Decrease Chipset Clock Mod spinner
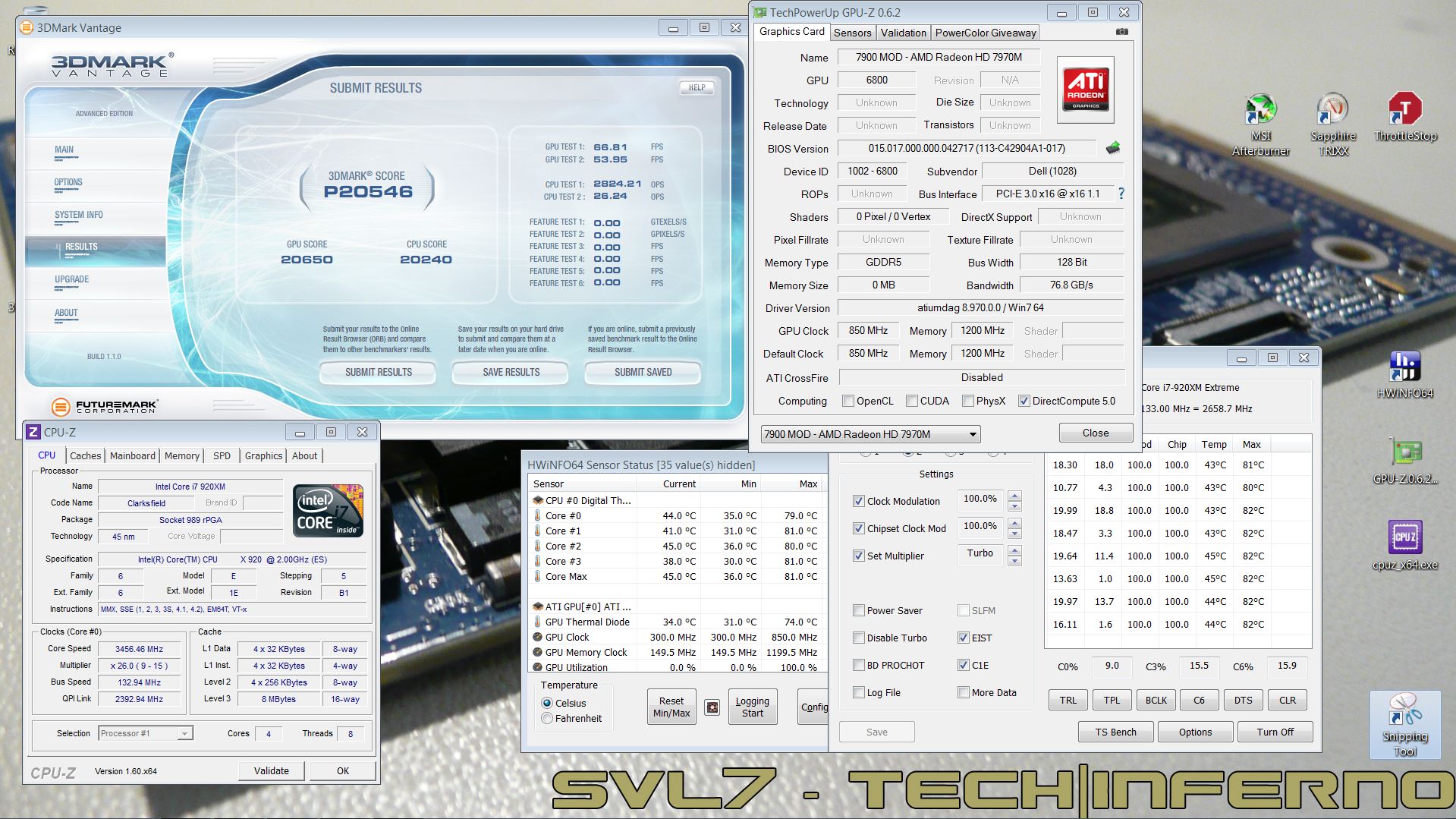This screenshot has height=819, width=1456. pos(1014,534)
